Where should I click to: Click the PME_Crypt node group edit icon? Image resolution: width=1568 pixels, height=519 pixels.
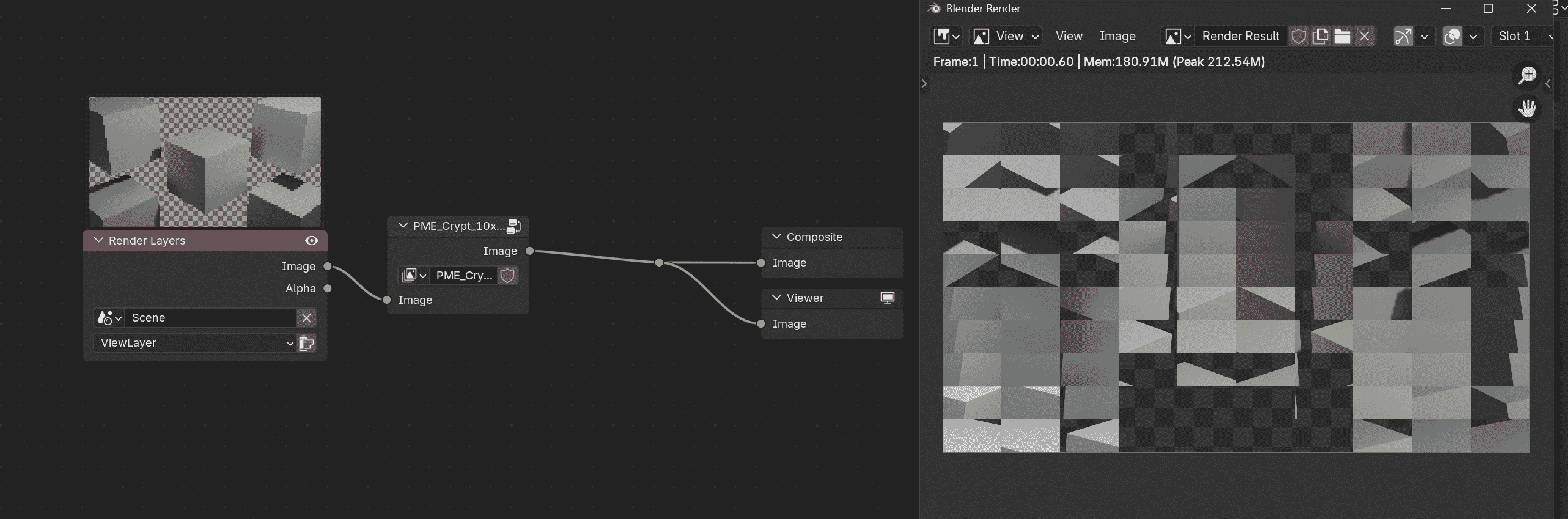(514, 226)
